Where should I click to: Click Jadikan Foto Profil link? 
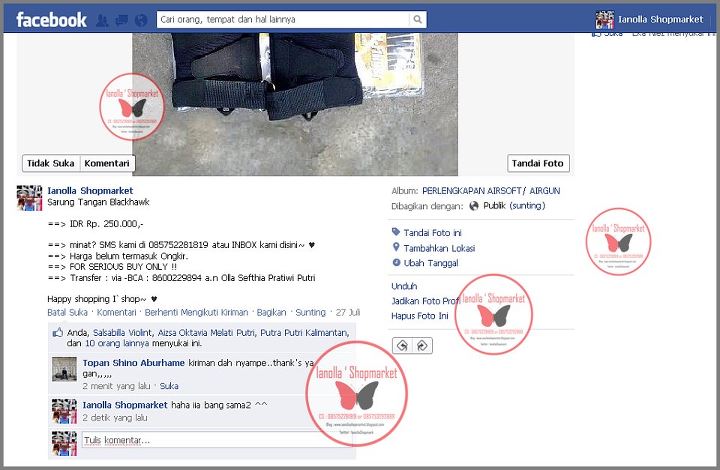coord(426,301)
